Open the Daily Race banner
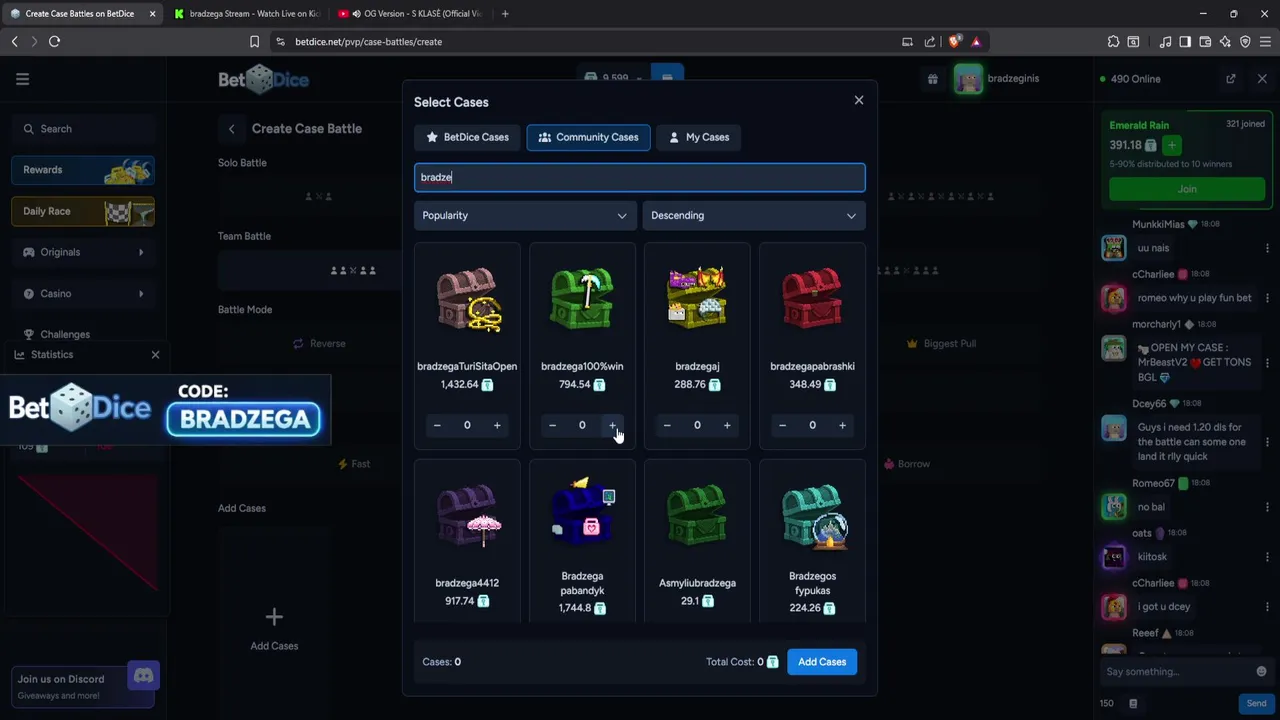The image size is (1280, 720). [x=83, y=211]
